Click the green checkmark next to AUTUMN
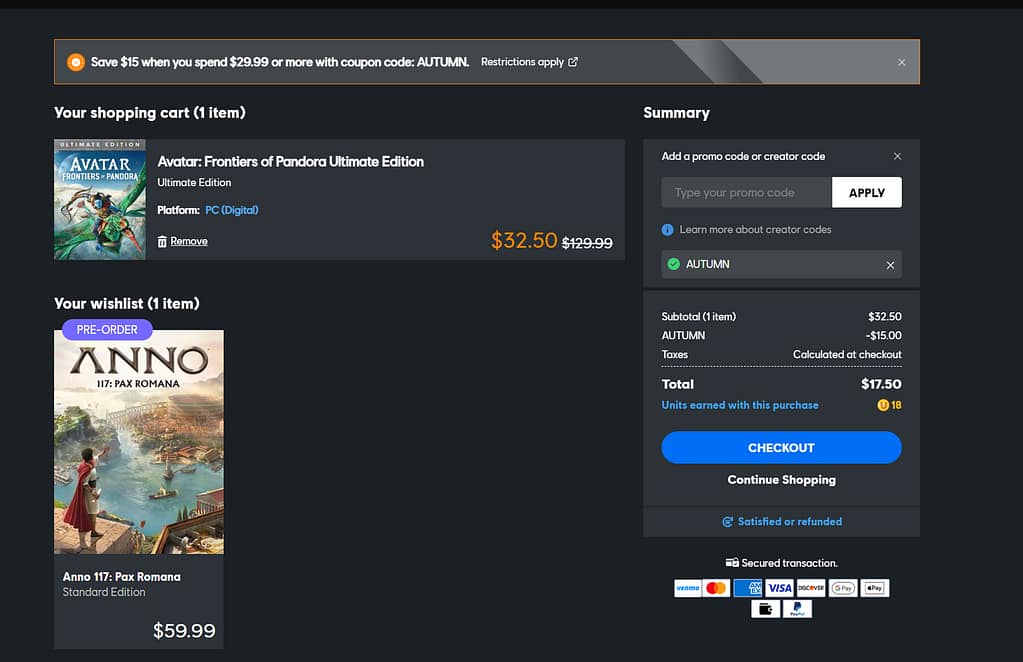The image size is (1023, 662). point(674,264)
